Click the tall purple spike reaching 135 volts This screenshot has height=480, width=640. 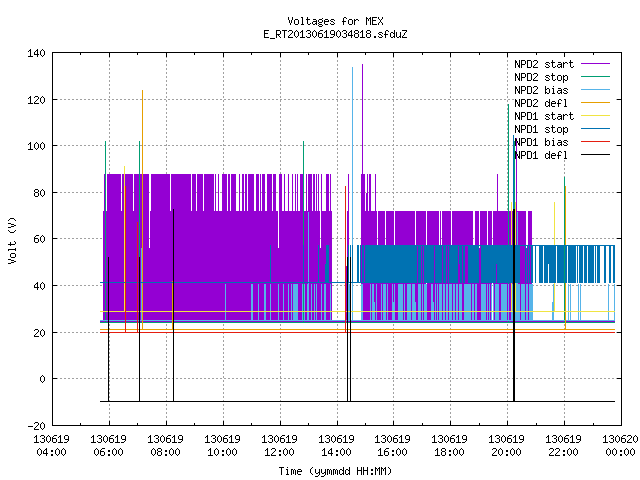tap(362, 118)
